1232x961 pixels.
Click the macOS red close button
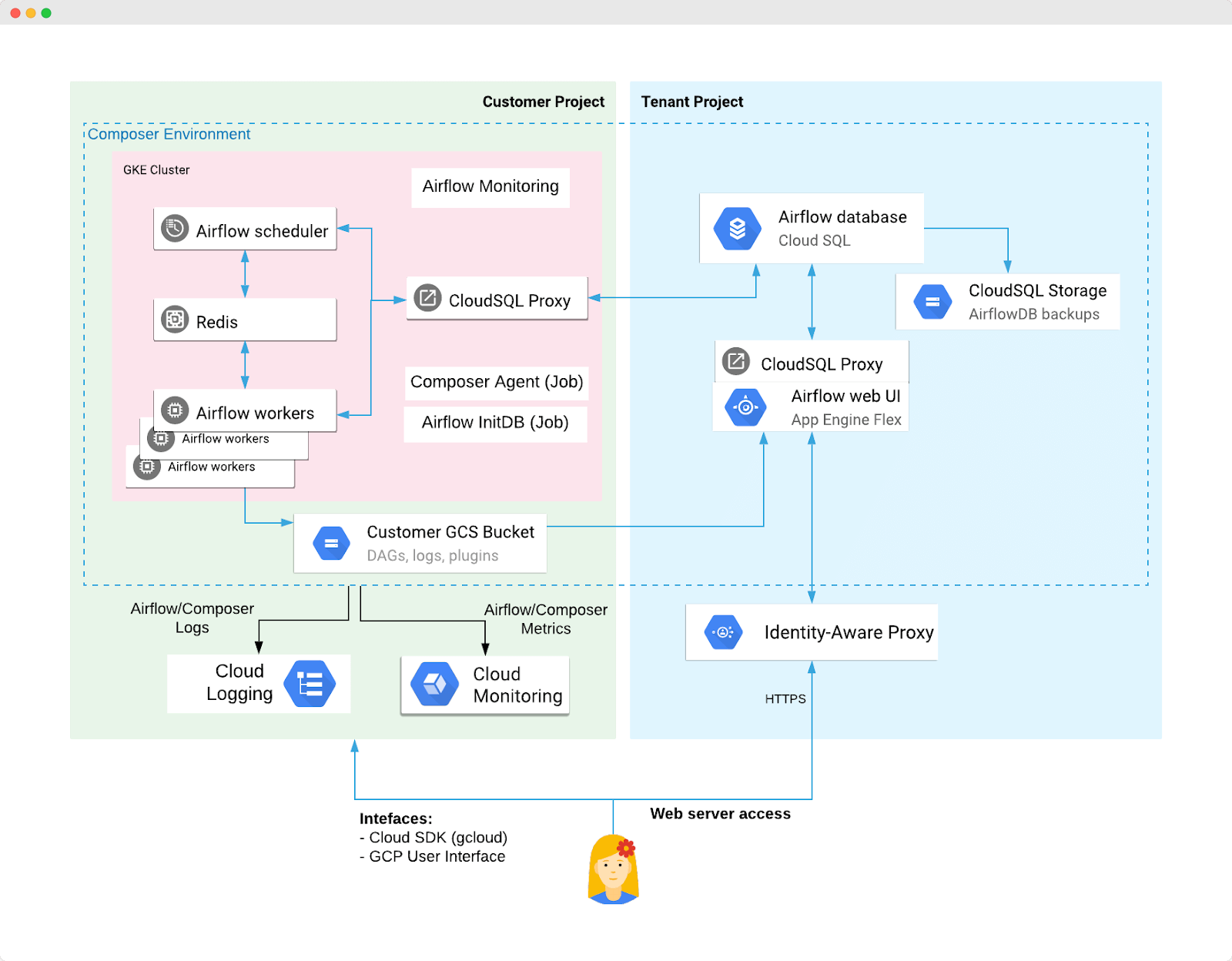coord(15,13)
